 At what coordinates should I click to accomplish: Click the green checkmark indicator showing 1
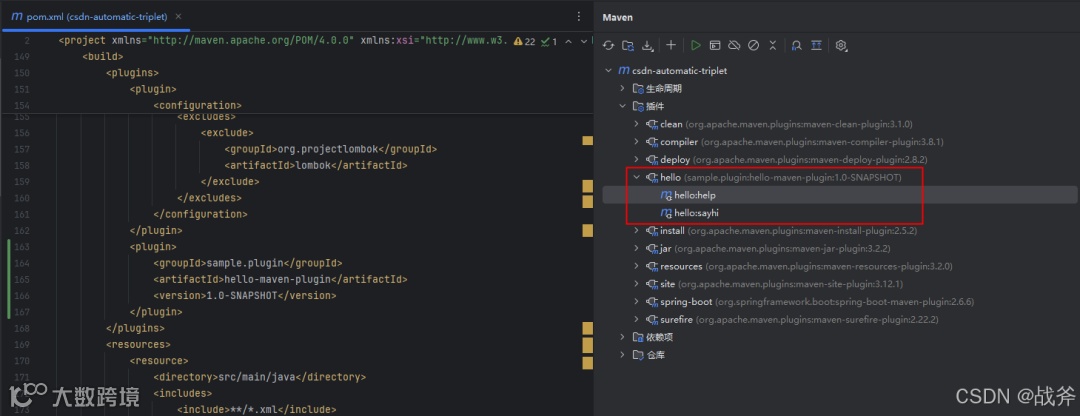point(549,41)
